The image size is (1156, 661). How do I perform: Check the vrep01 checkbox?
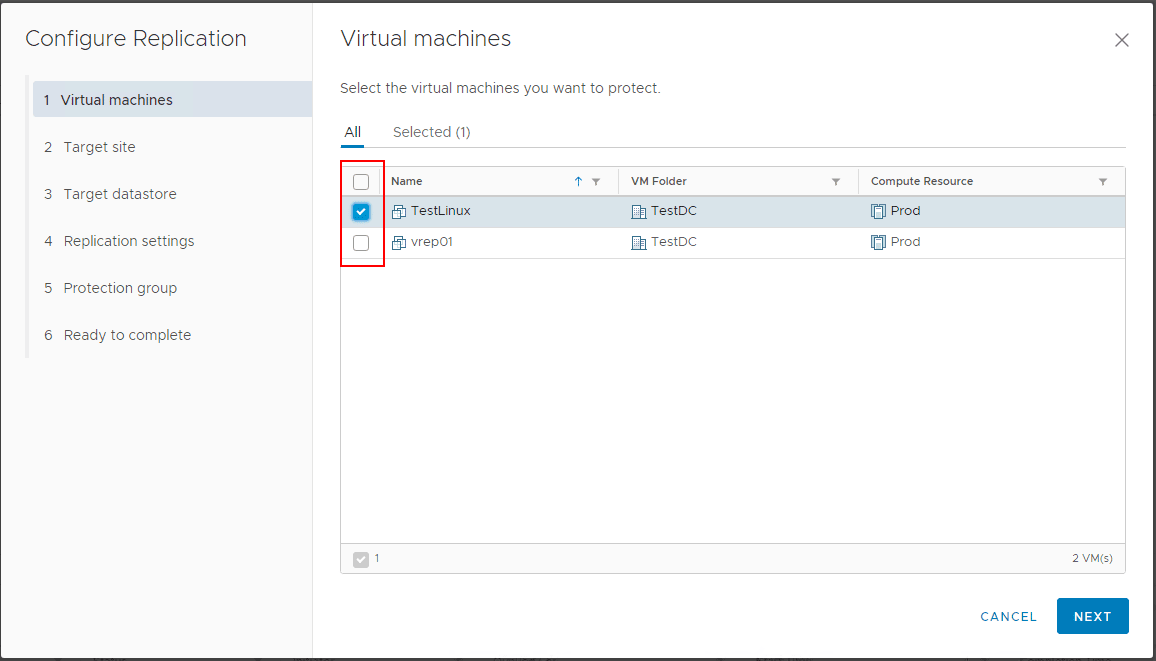(x=361, y=241)
